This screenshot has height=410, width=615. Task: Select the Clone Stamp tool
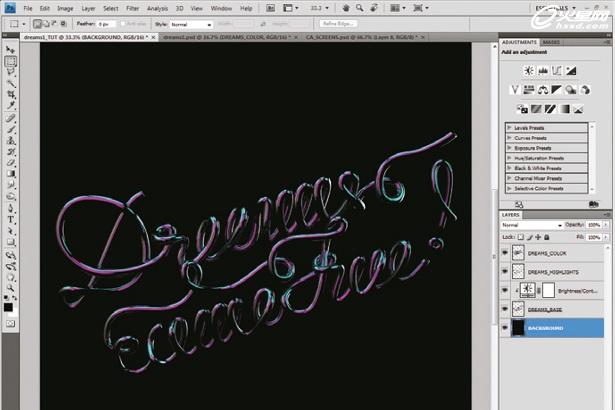click(11, 140)
